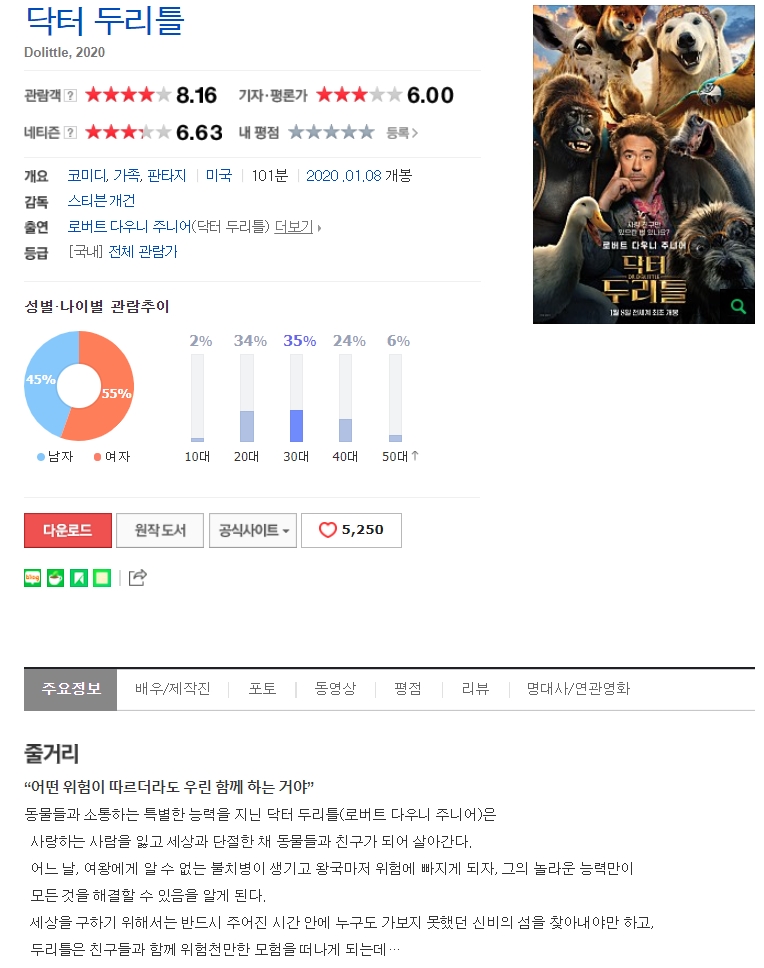Screen dimensions: 764x968
Task: Open the 동영상 tab
Action: (x=335, y=689)
